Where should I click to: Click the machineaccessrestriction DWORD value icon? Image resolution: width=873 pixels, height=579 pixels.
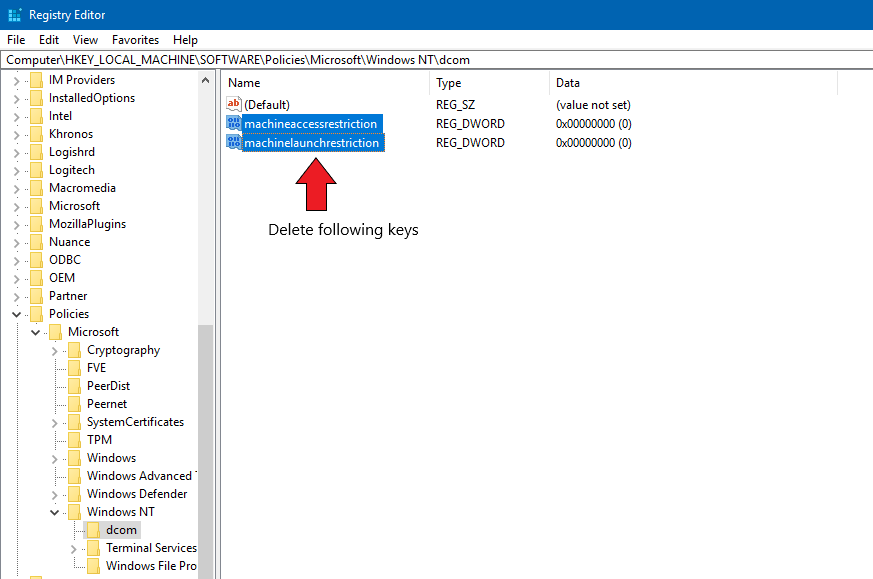pos(234,124)
